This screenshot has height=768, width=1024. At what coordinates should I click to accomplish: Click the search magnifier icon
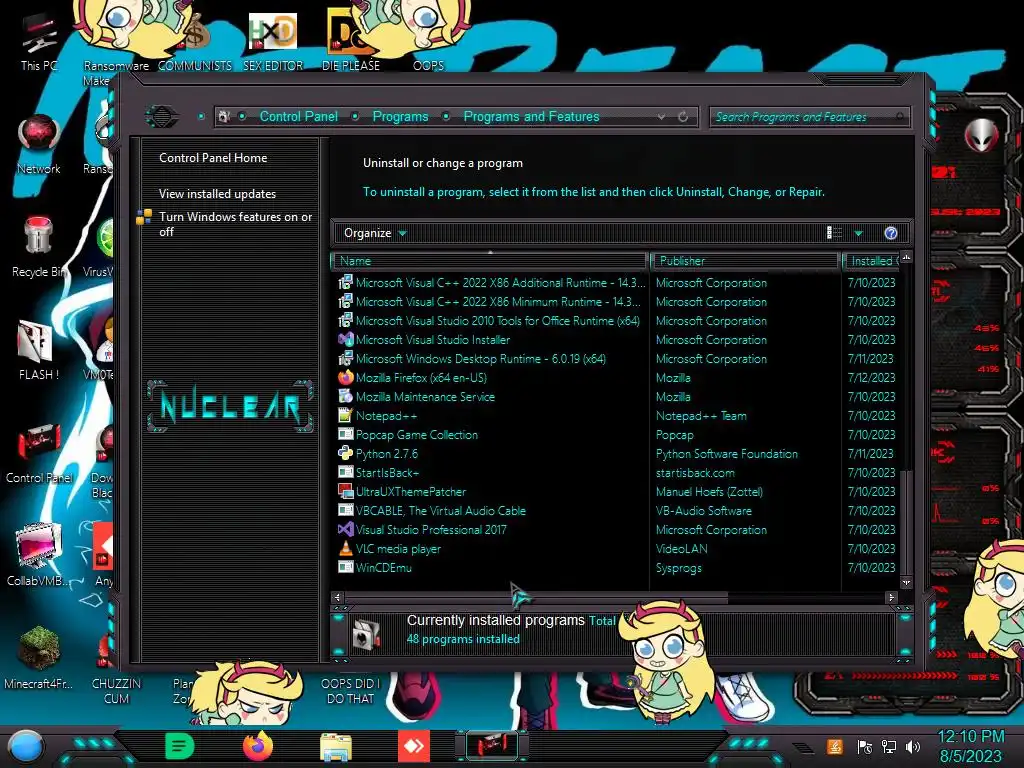(900, 117)
